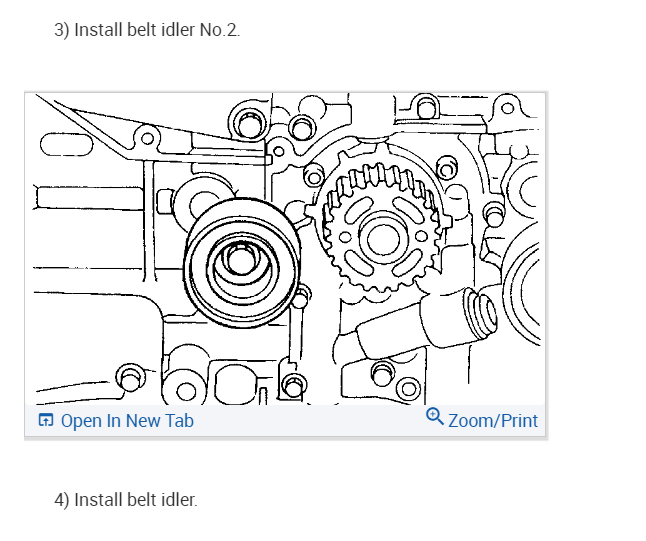Viewport: 646px width, 541px height.
Task: Click the small bolt hole upper-left of sprocket
Action: 314,176
